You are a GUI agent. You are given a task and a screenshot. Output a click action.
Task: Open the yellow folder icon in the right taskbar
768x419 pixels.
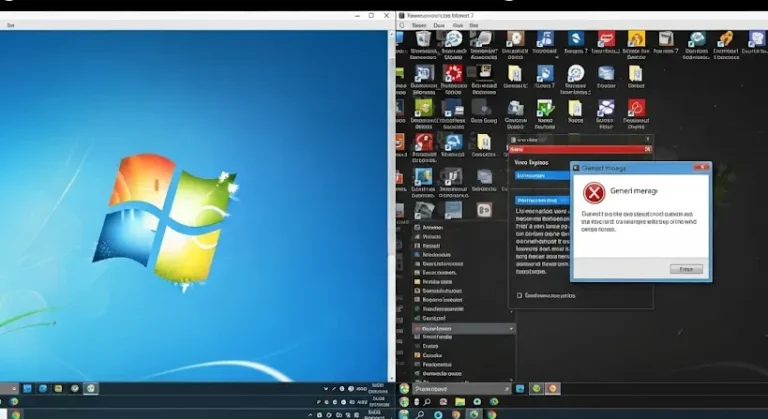tap(460, 402)
